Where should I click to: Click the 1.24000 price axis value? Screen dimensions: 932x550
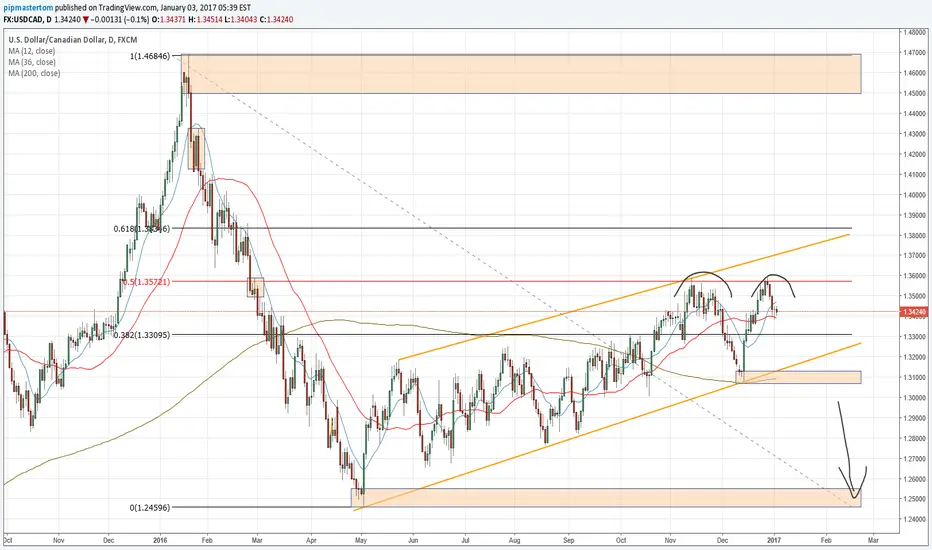915,519
